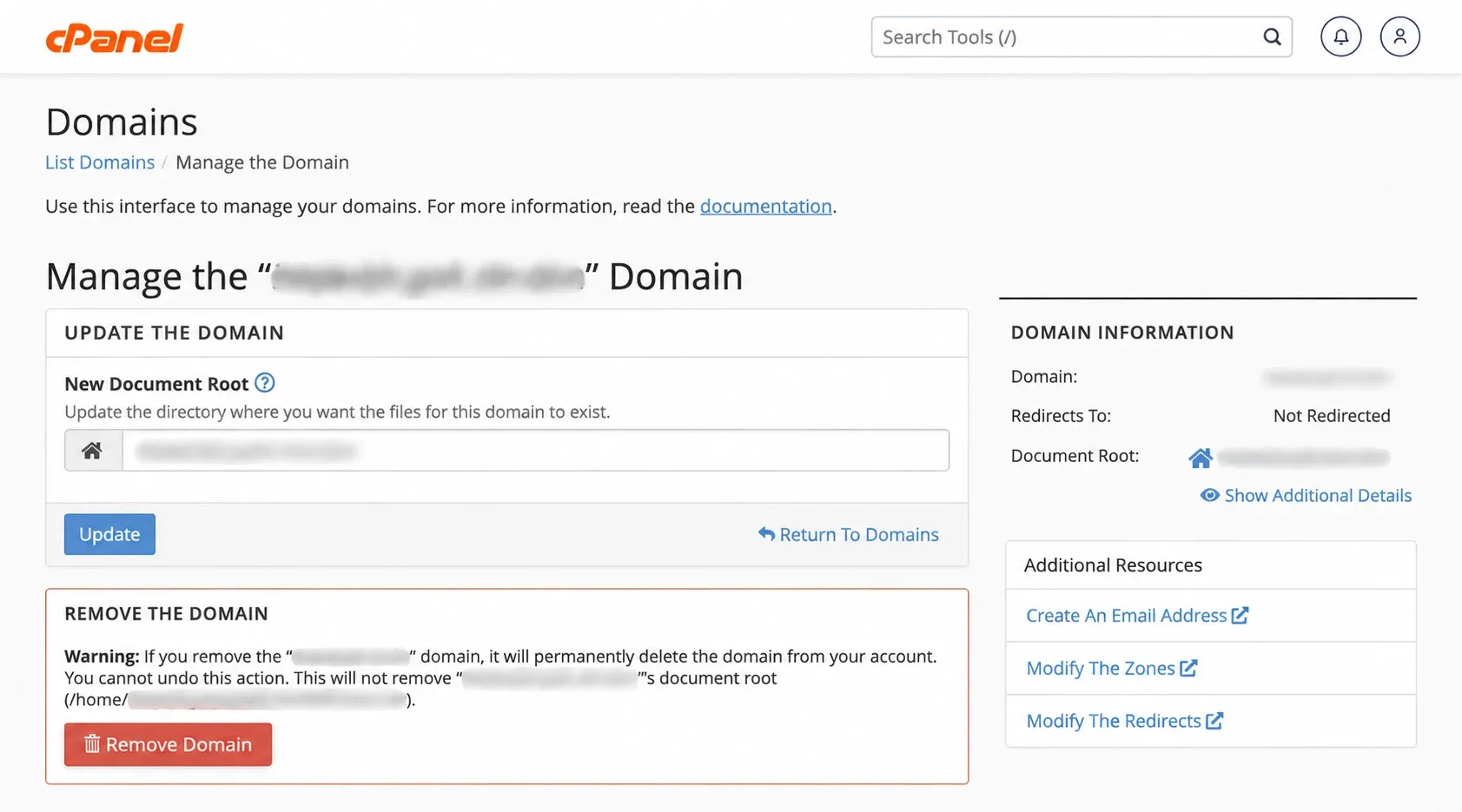The width and height of the screenshot is (1462, 812).
Task: Go to List Domains breadcrumb
Action: point(100,162)
